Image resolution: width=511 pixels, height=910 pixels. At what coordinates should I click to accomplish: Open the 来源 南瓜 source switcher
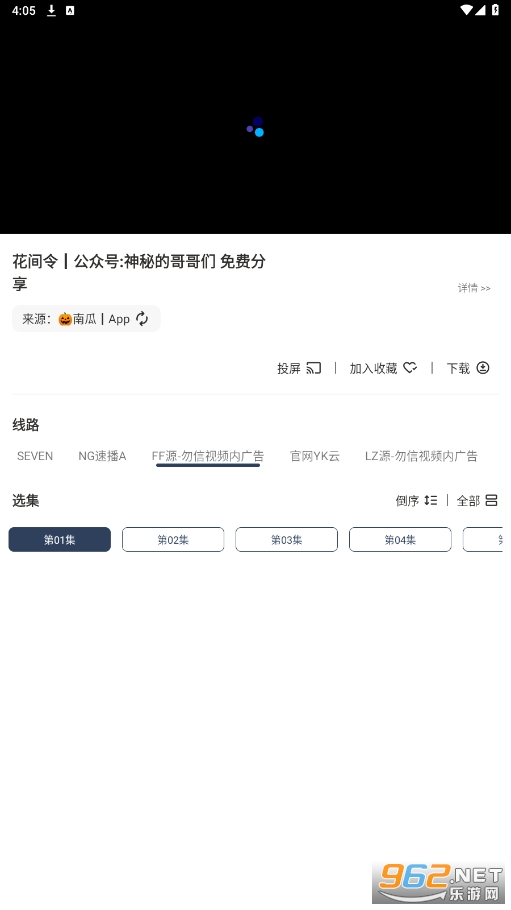point(86,319)
